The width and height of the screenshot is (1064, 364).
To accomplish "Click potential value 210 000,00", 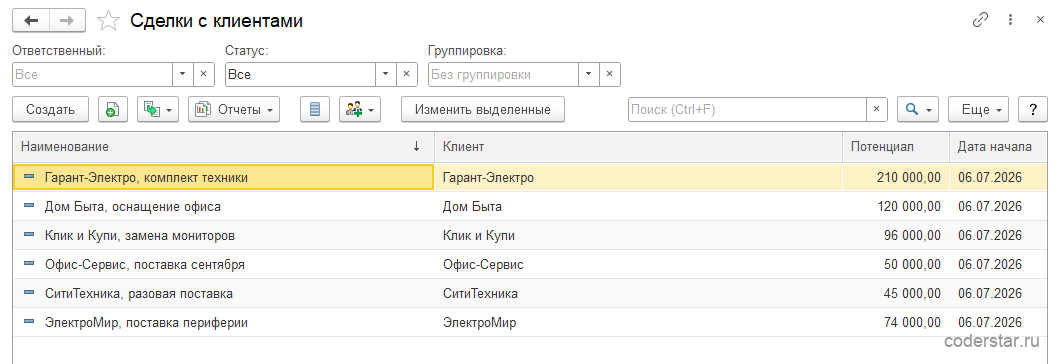I will tap(909, 177).
